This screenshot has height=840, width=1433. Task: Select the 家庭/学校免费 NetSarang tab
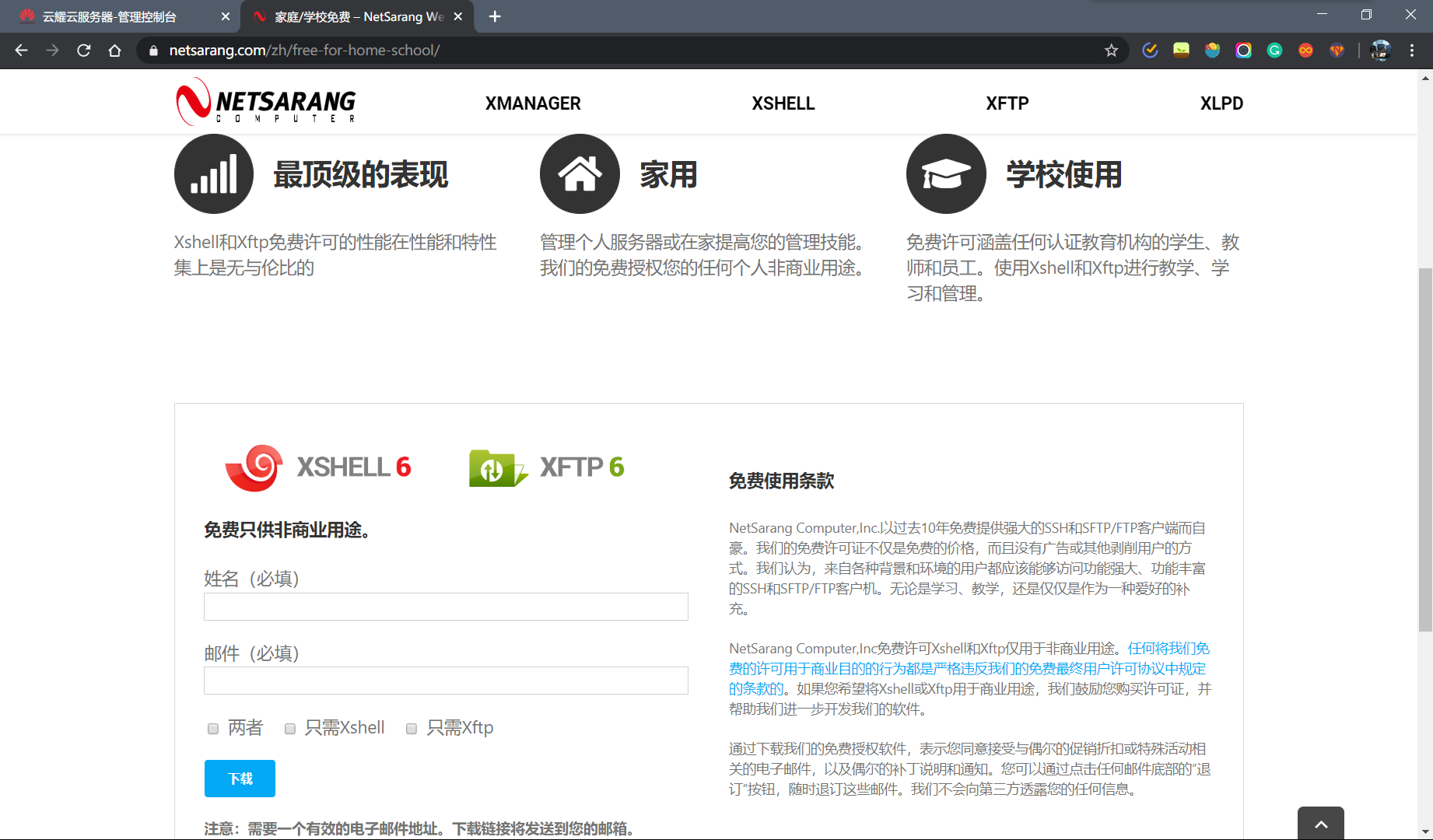[x=358, y=16]
